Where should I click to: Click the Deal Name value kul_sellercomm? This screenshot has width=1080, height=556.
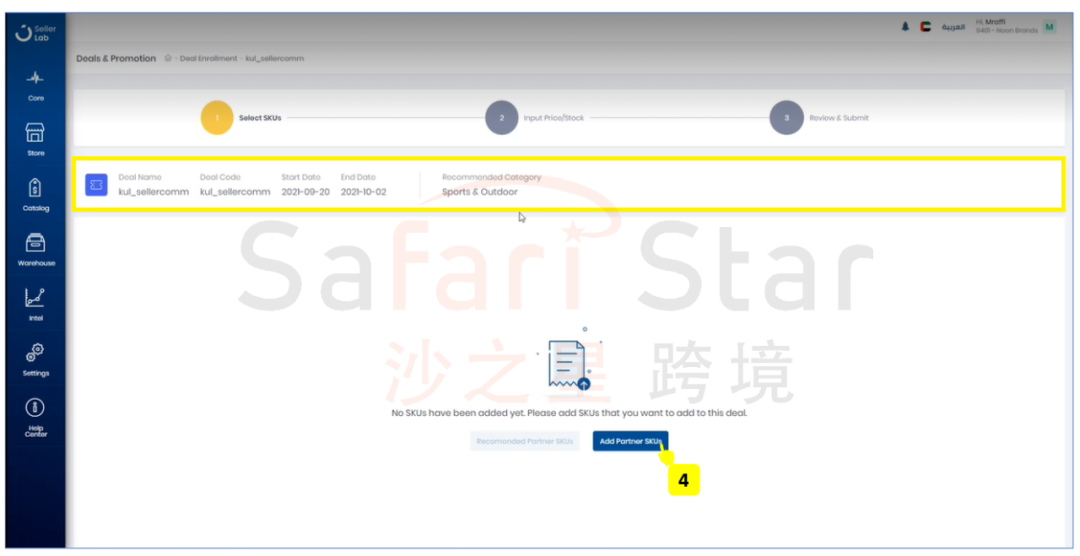[154, 192]
